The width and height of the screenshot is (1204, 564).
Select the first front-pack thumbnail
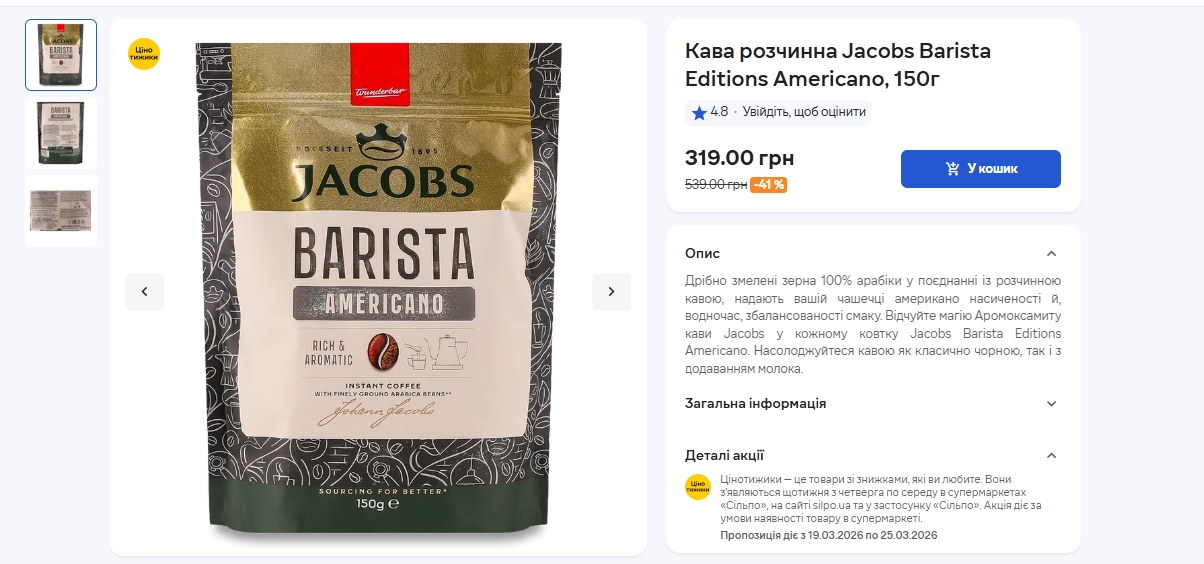click(x=61, y=55)
